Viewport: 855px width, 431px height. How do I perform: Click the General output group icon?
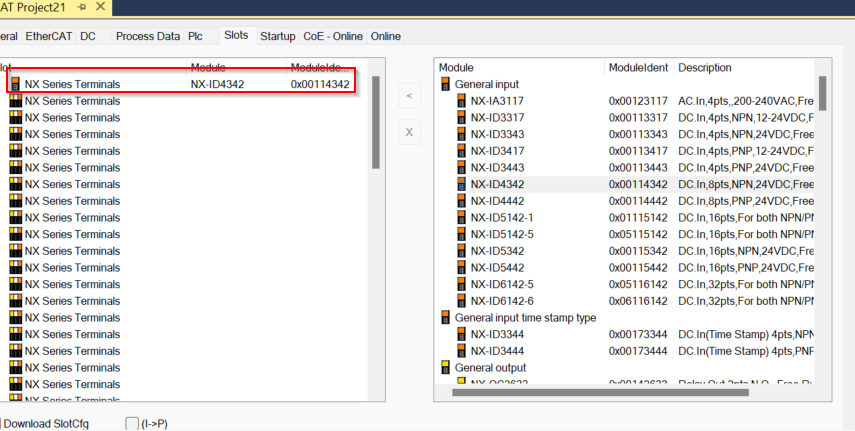coord(445,368)
